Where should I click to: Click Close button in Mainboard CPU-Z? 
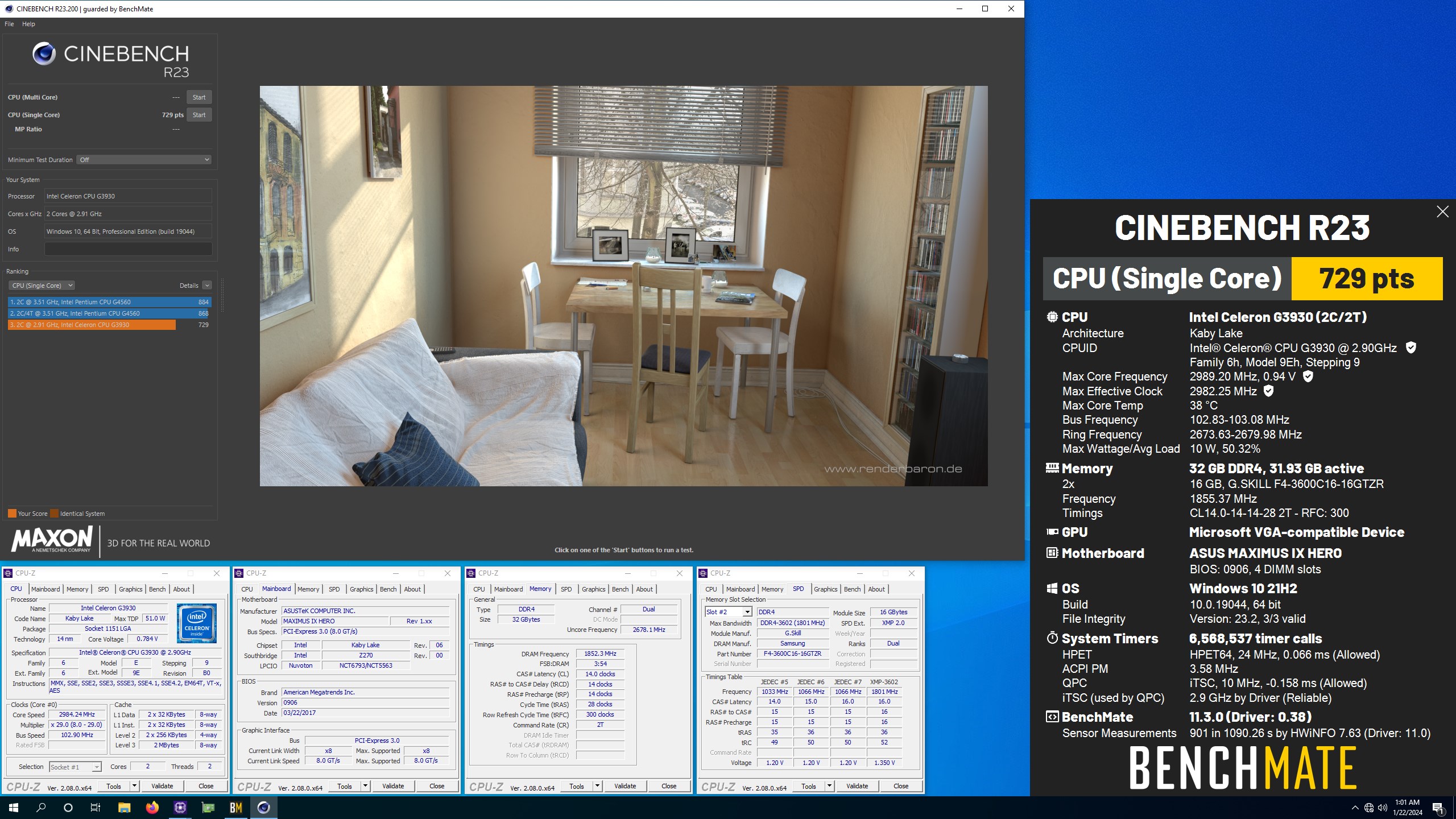pyautogui.click(x=437, y=786)
